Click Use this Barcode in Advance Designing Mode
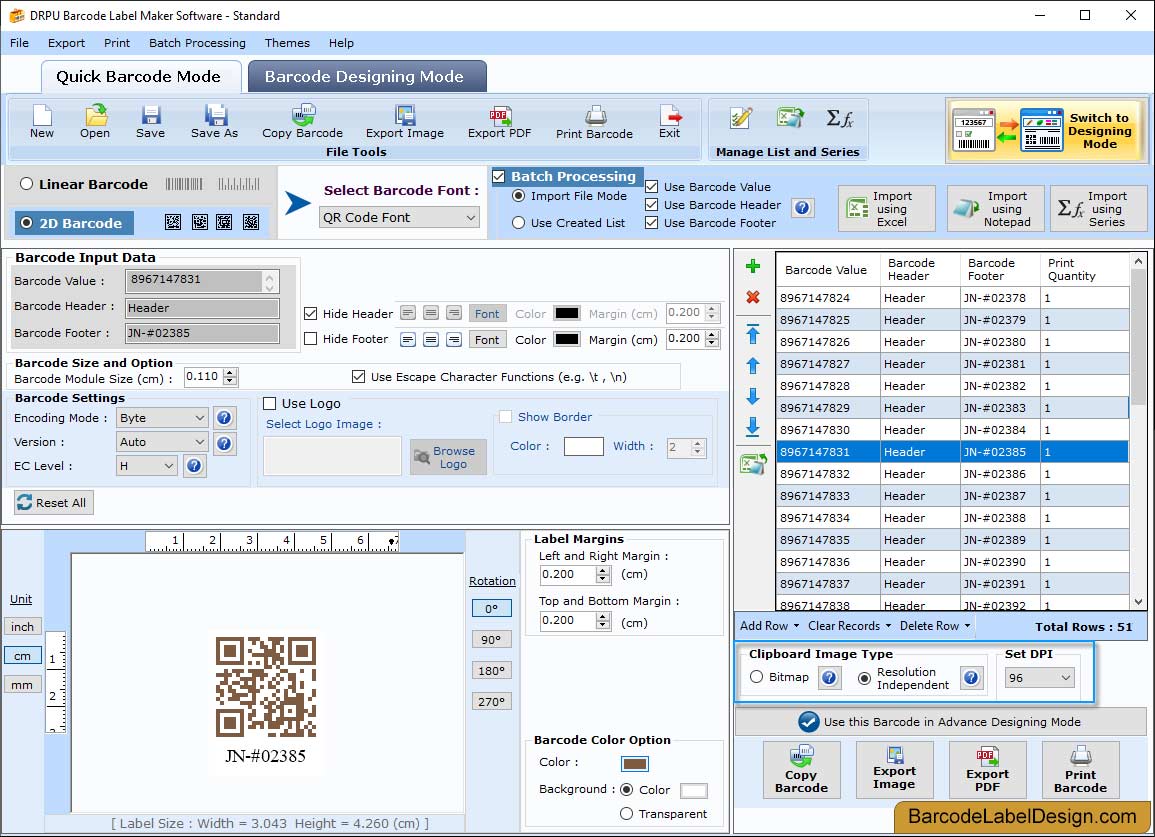The width and height of the screenshot is (1155, 837). 941,722
